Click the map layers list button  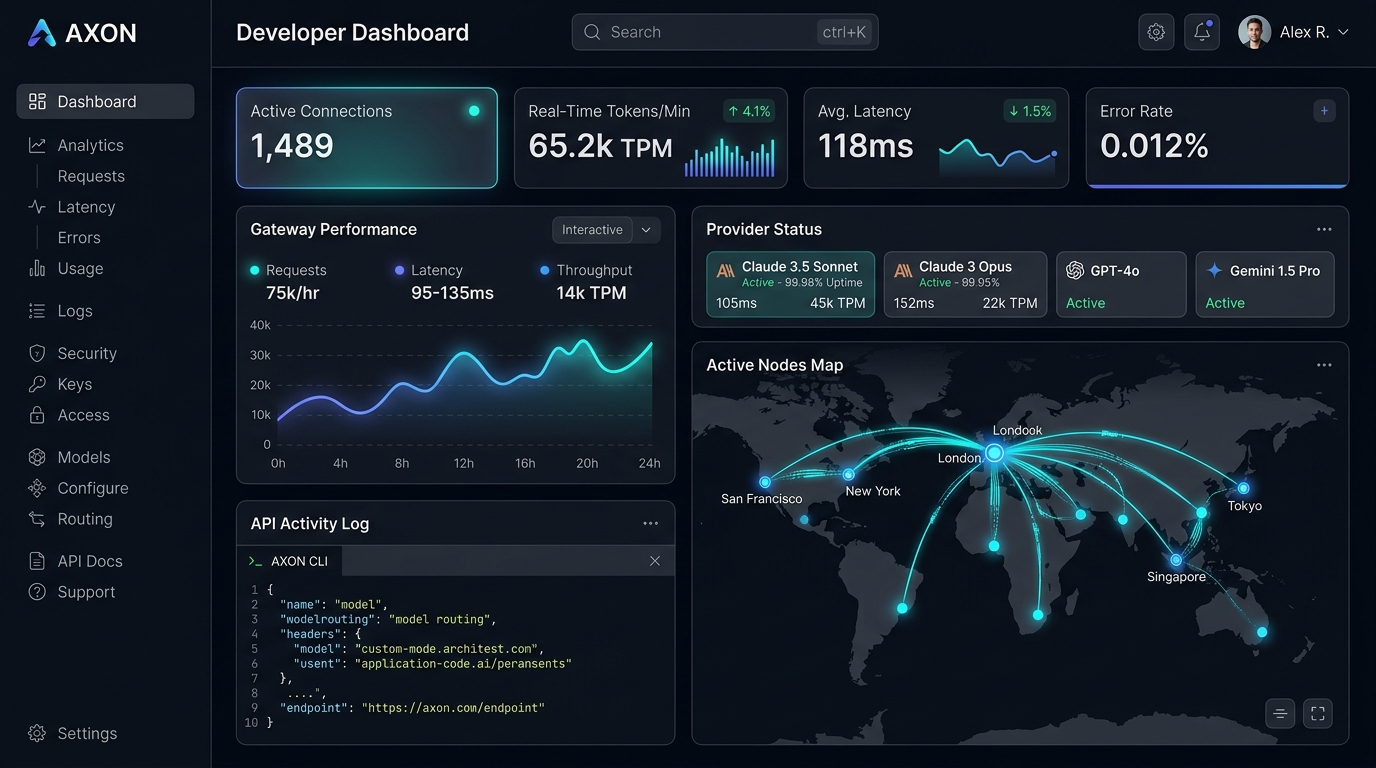(x=1280, y=713)
